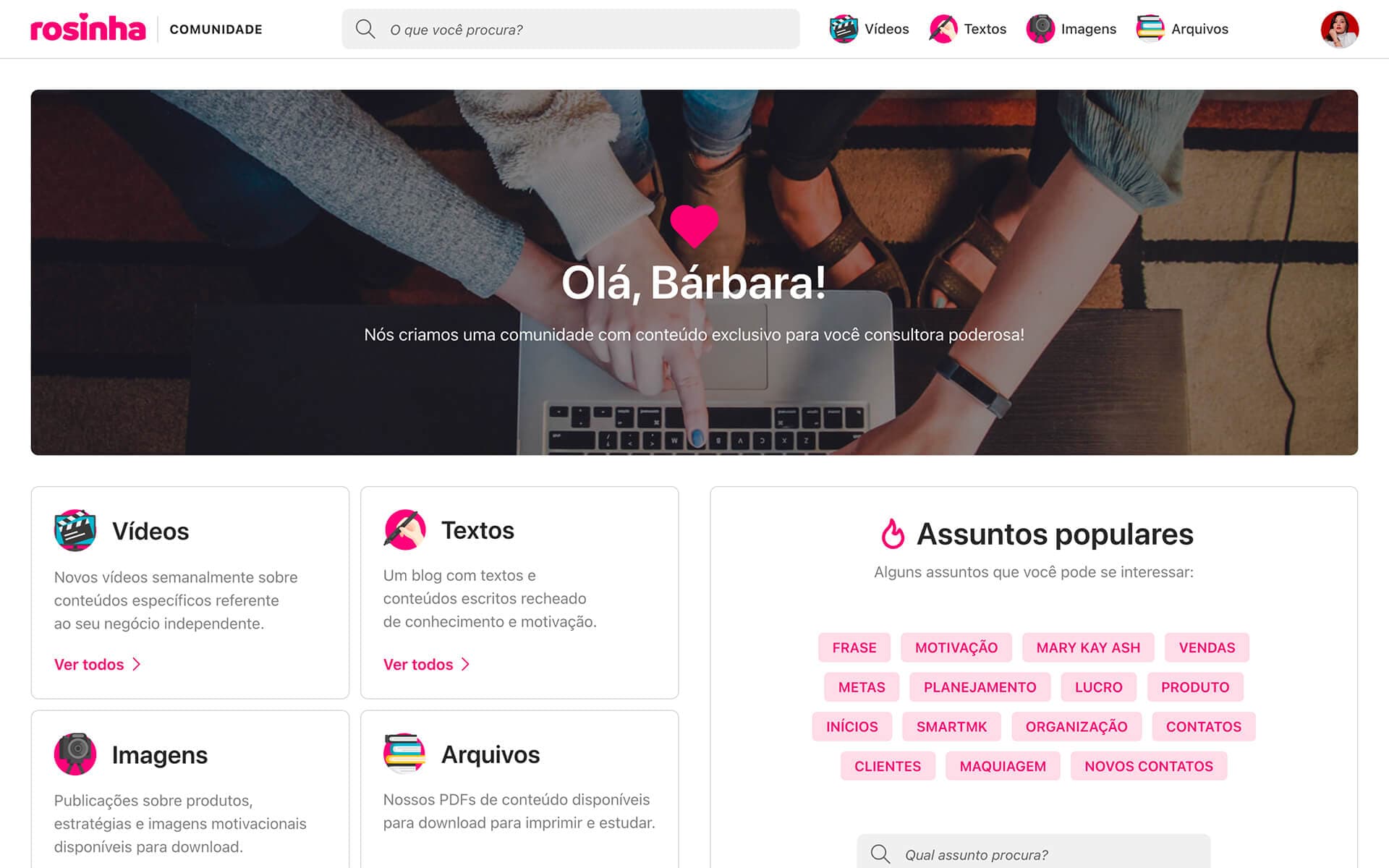1389x868 pixels.
Task: Click the Arquivos books icon in header
Action: pos(1150,29)
